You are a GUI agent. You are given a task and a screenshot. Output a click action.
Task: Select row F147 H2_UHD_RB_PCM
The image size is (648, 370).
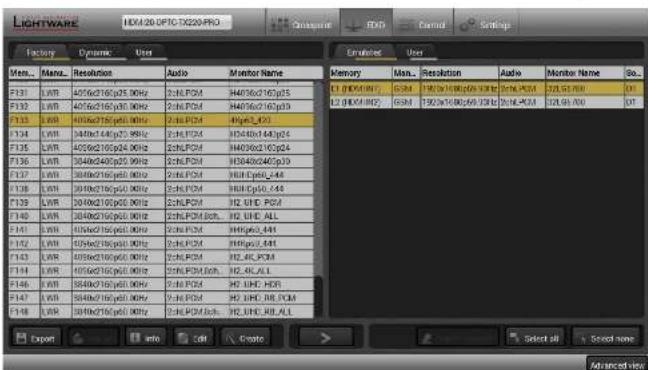pyautogui.click(x=161, y=298)
